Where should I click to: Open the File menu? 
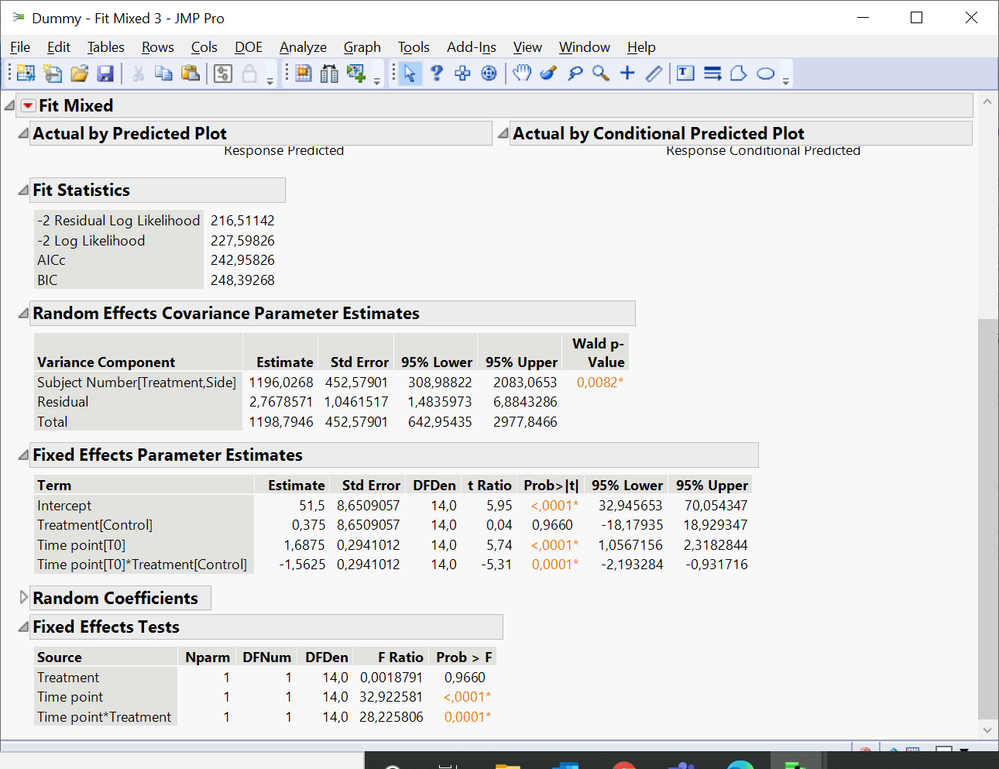[x=20, y=47]
